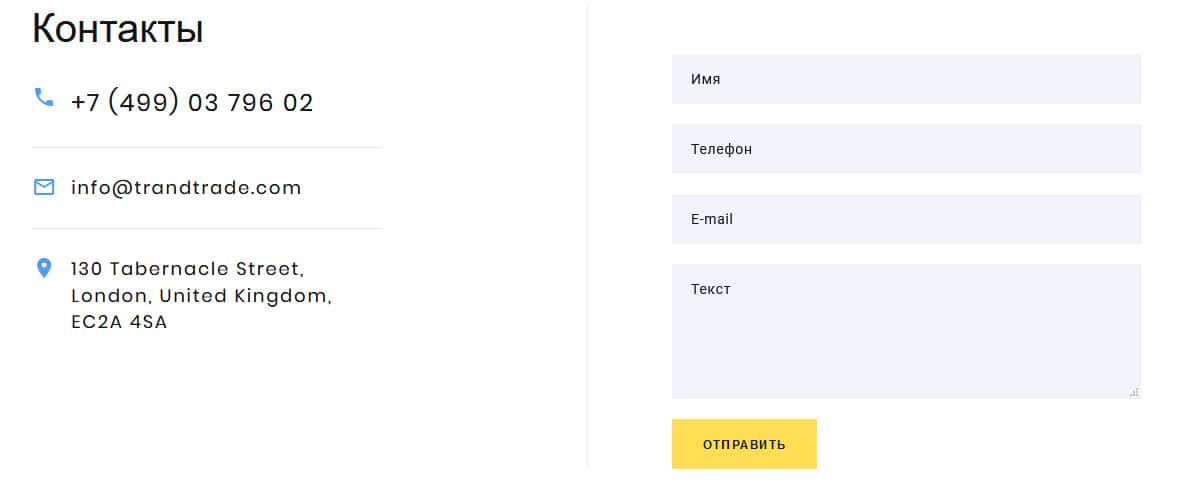The width and height of the screenshot is (1177, 498).
Task: Select the E-mail input field
Action: (x=905, y=219)
